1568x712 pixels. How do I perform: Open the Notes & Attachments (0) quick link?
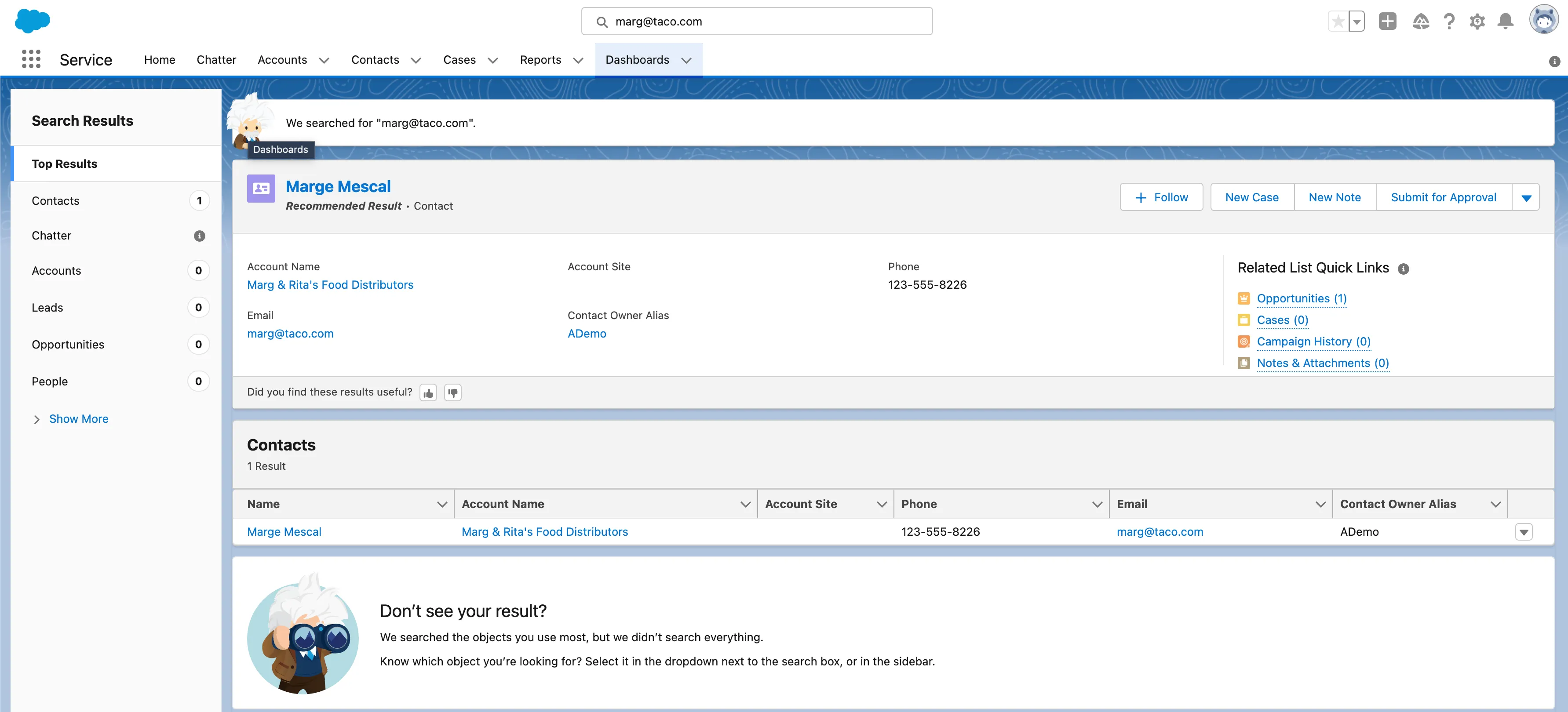[x=1323, y=363]
